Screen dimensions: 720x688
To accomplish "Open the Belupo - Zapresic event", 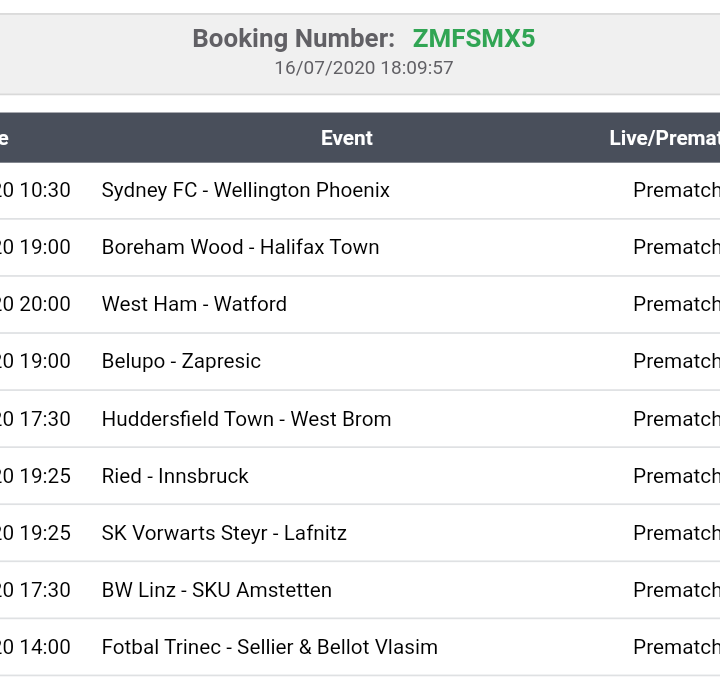I will [181, 361].
